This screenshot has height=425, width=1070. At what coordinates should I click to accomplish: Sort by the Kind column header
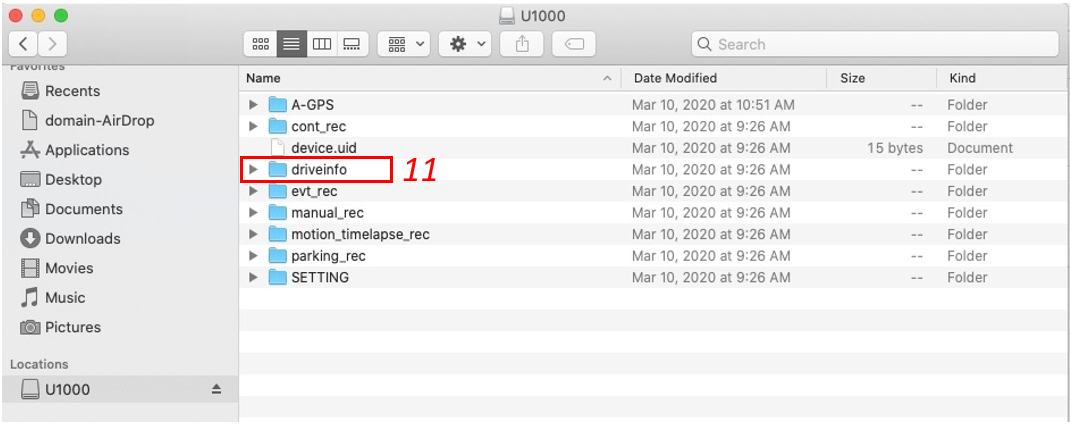click(1002, 78)
